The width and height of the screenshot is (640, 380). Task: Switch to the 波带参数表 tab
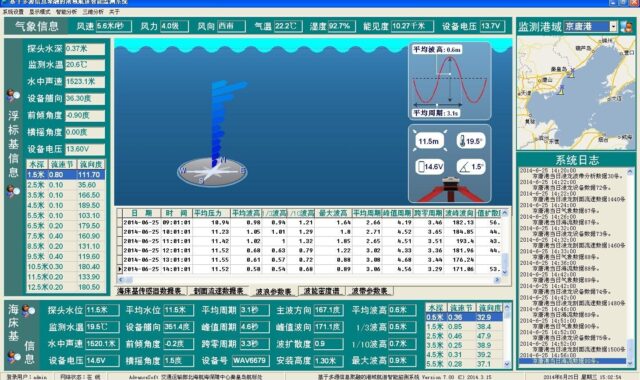tap(370, 291)
